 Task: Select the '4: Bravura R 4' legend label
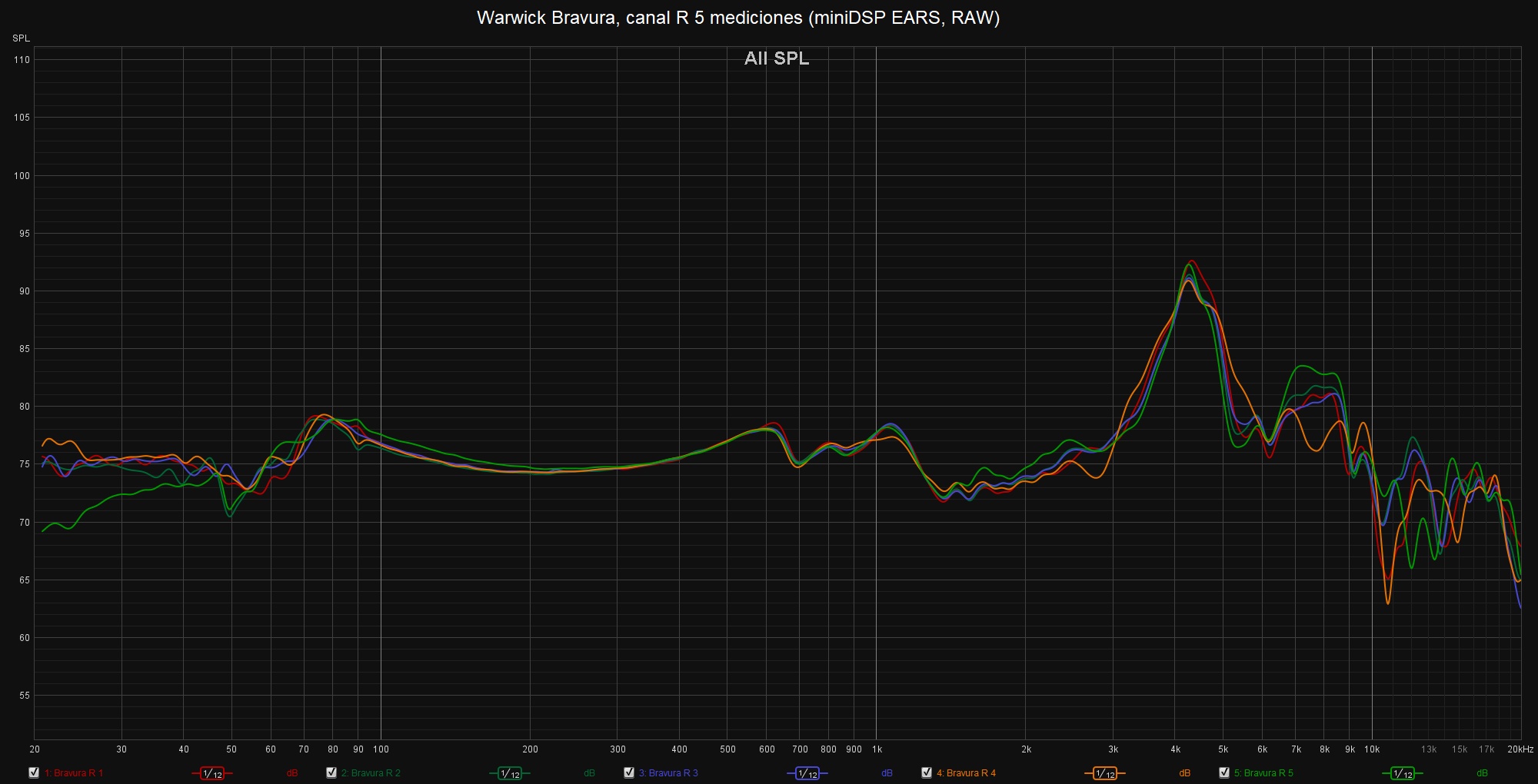point(966,773)
